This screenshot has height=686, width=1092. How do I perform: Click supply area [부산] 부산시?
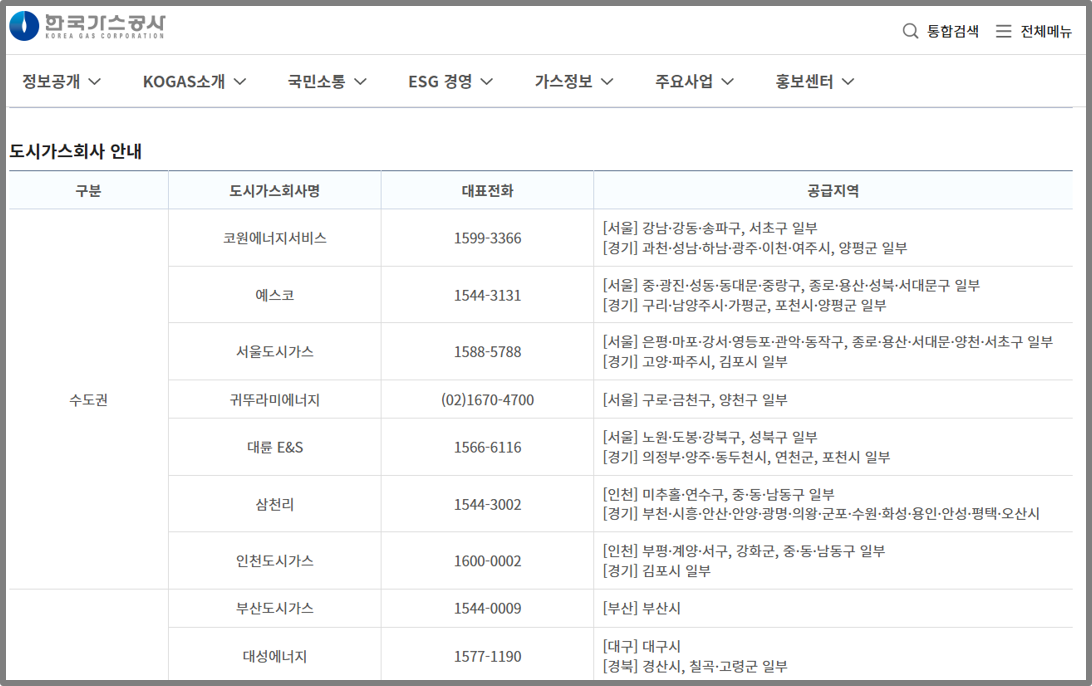click(x=641, y=608)
